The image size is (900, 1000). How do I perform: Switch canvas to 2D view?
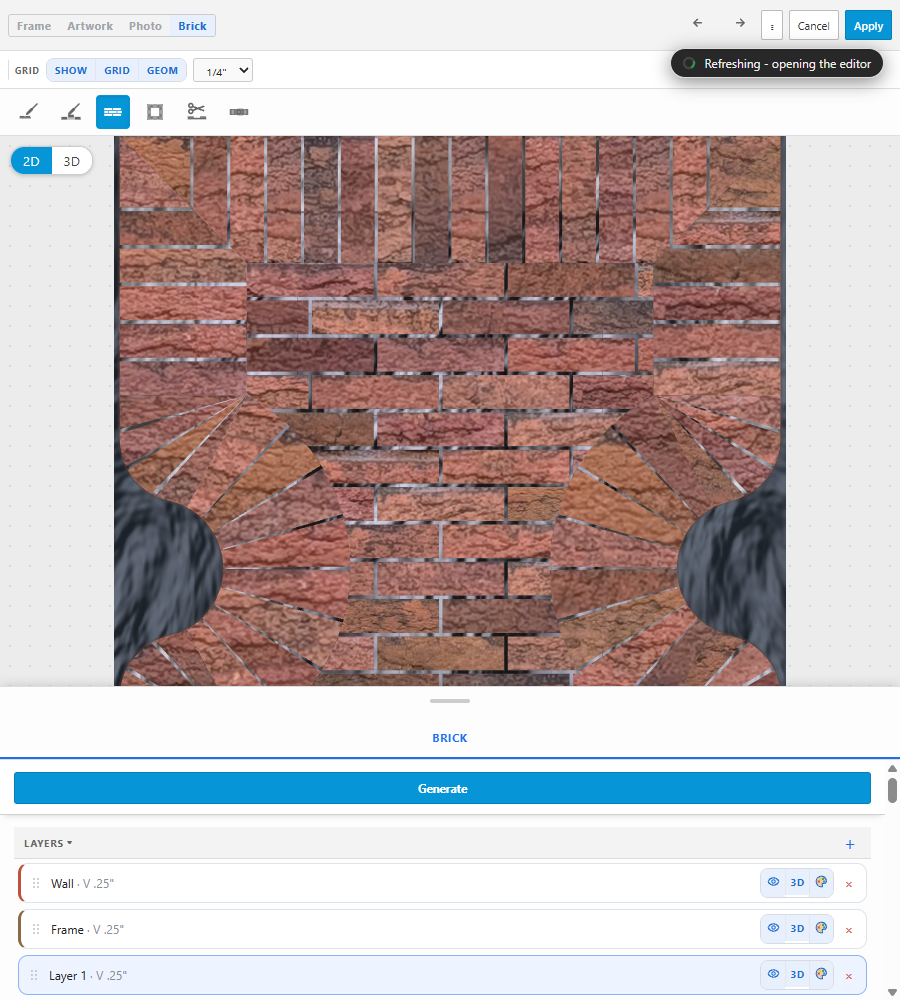(31, 161)
